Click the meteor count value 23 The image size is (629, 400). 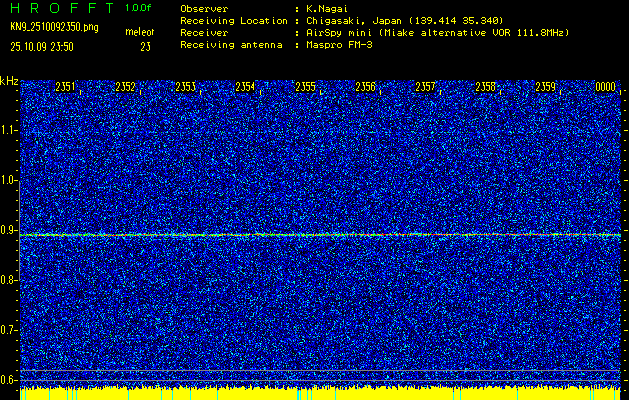point(145,46)
